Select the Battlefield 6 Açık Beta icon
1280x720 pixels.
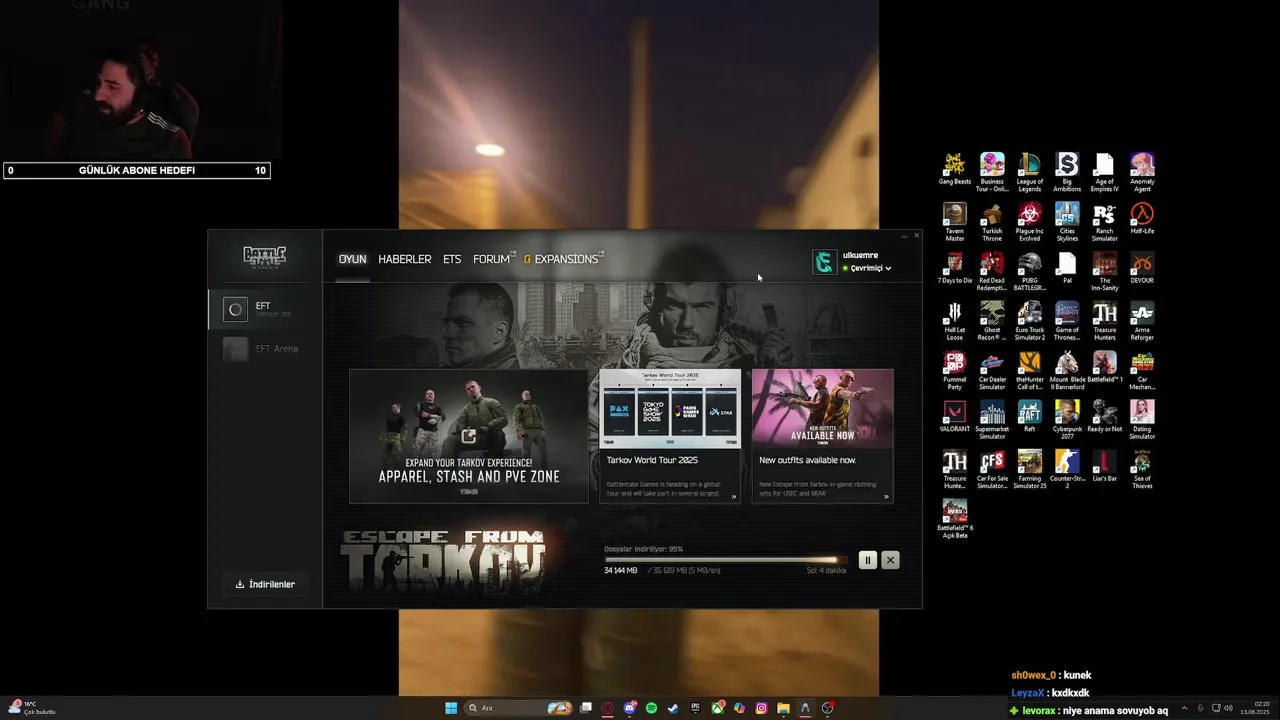[x=955, y=518]
